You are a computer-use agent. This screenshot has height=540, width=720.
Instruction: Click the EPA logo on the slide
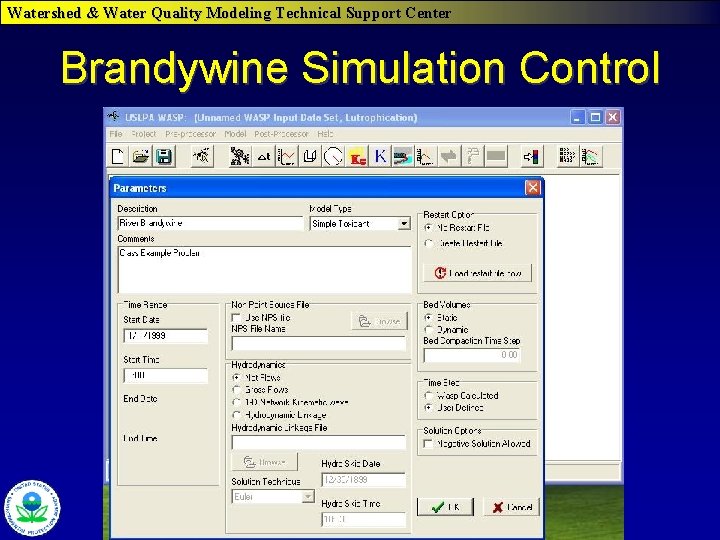pos(32,508)
